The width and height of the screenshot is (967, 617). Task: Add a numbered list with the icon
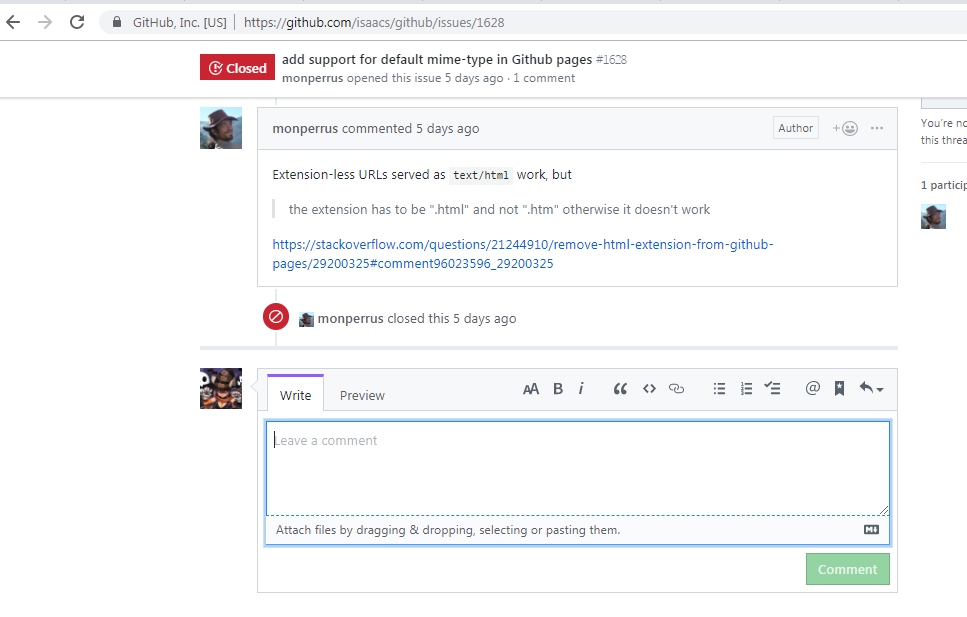tap(746, 389)
